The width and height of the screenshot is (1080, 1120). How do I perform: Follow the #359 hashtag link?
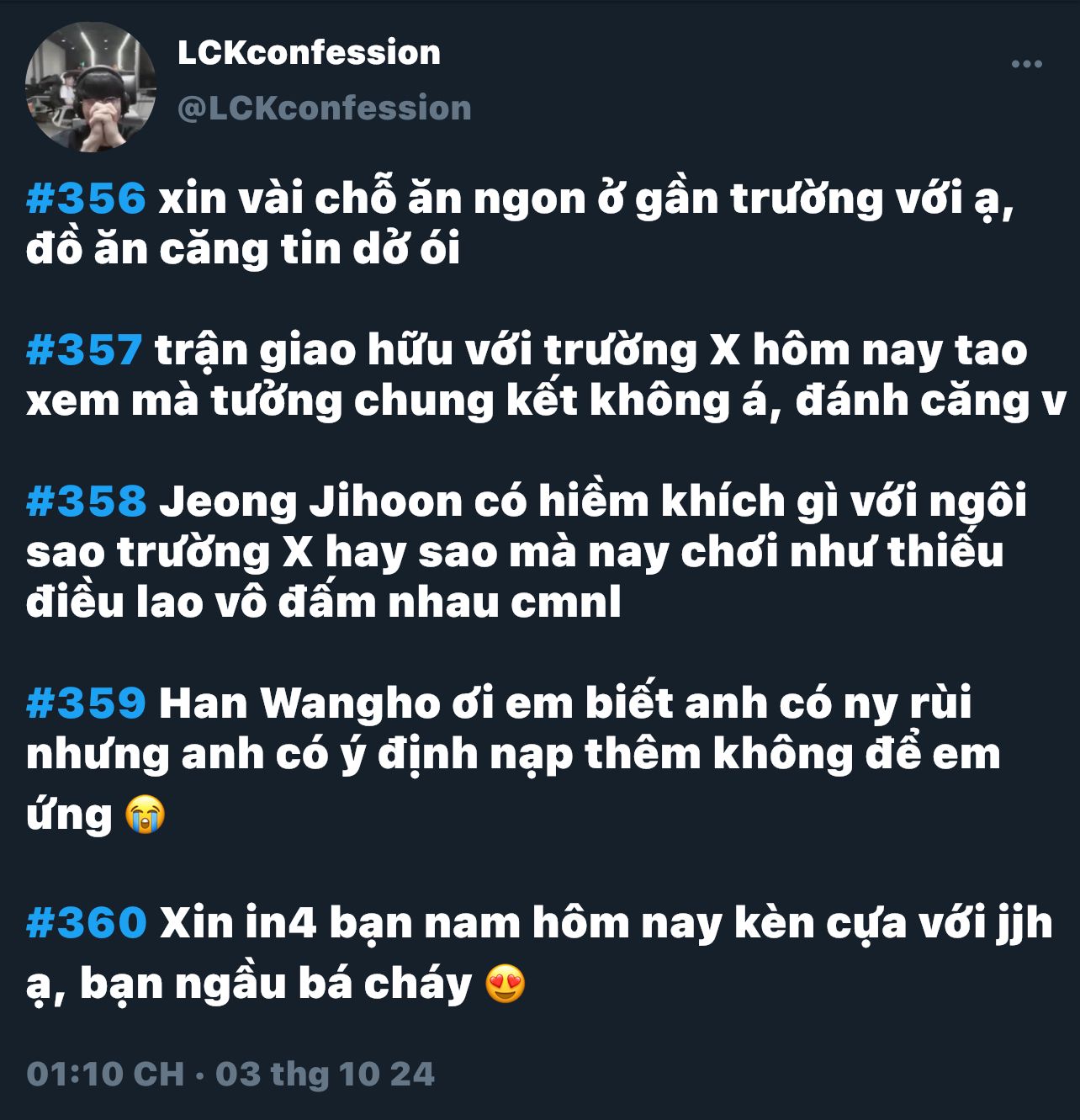click(x=87, y=704)
